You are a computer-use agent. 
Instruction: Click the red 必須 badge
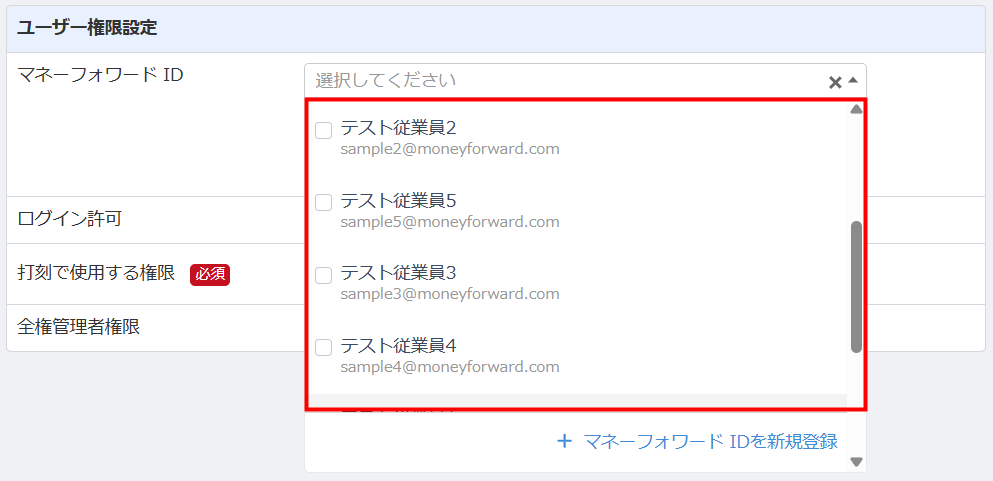210,274
